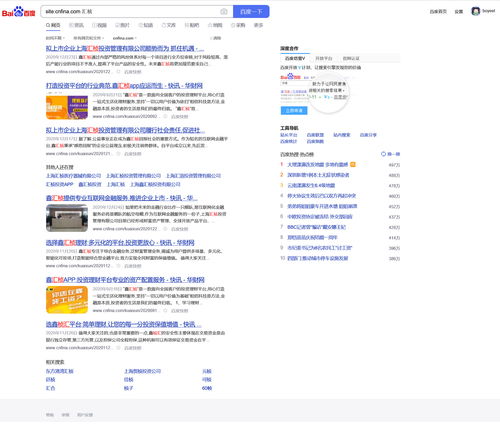Open result 拟上市企业上海汇桢…顺势而为 抓住机遇
This screenshot has height=439, width=500.
[x=125, y=48]
